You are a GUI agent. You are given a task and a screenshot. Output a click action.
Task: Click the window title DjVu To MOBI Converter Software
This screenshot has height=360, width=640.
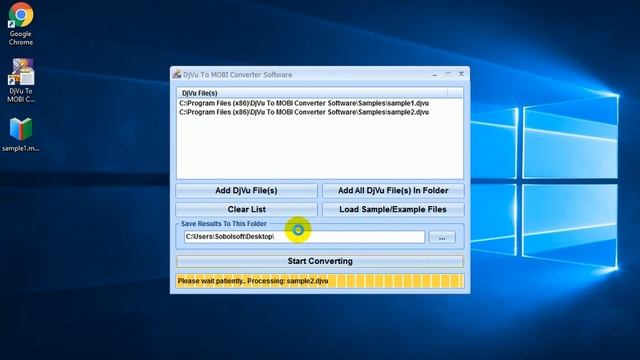tap(238, 75)
